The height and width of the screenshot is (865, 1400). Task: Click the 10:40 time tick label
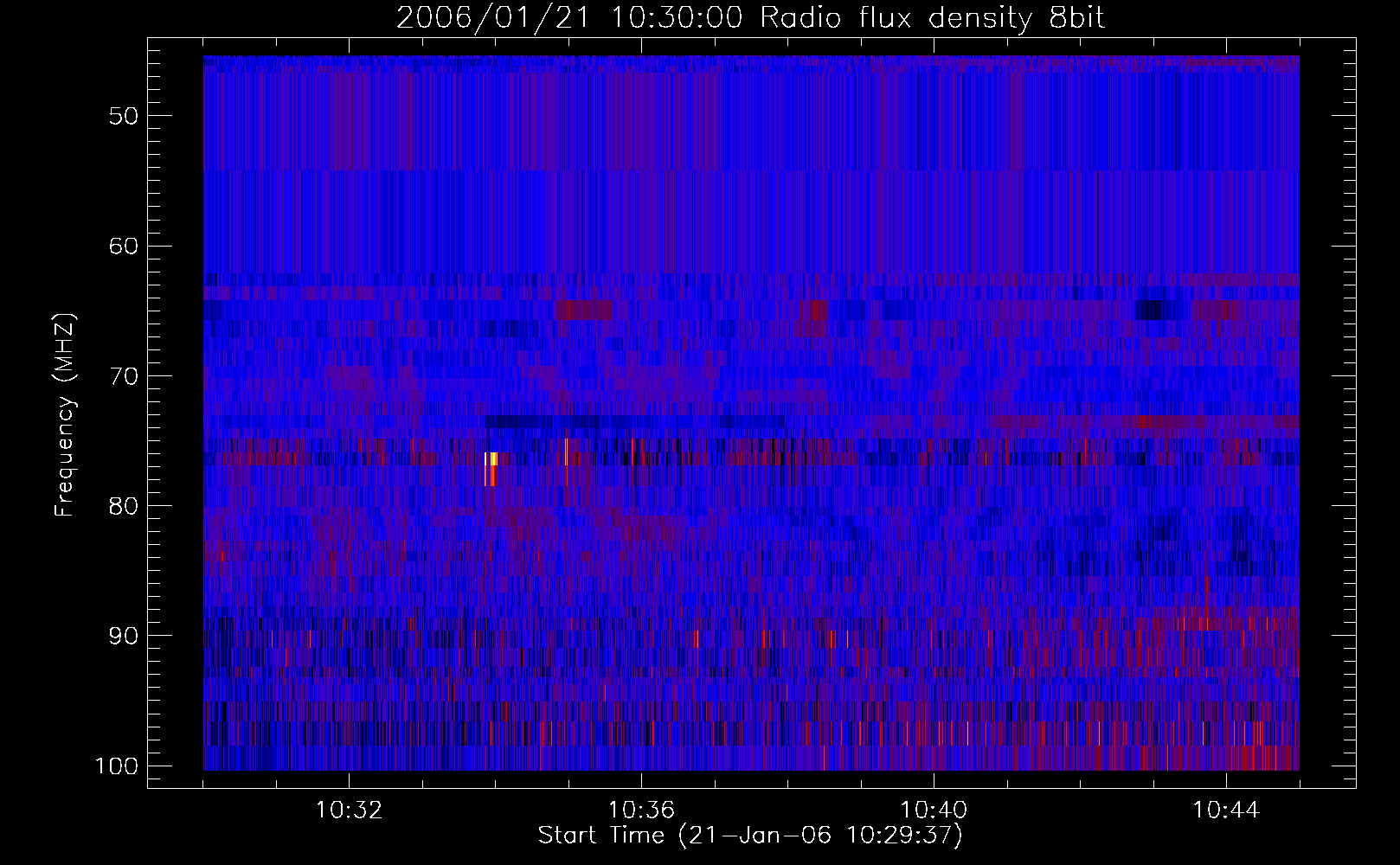pyautogui.click(x=934, y=811)
